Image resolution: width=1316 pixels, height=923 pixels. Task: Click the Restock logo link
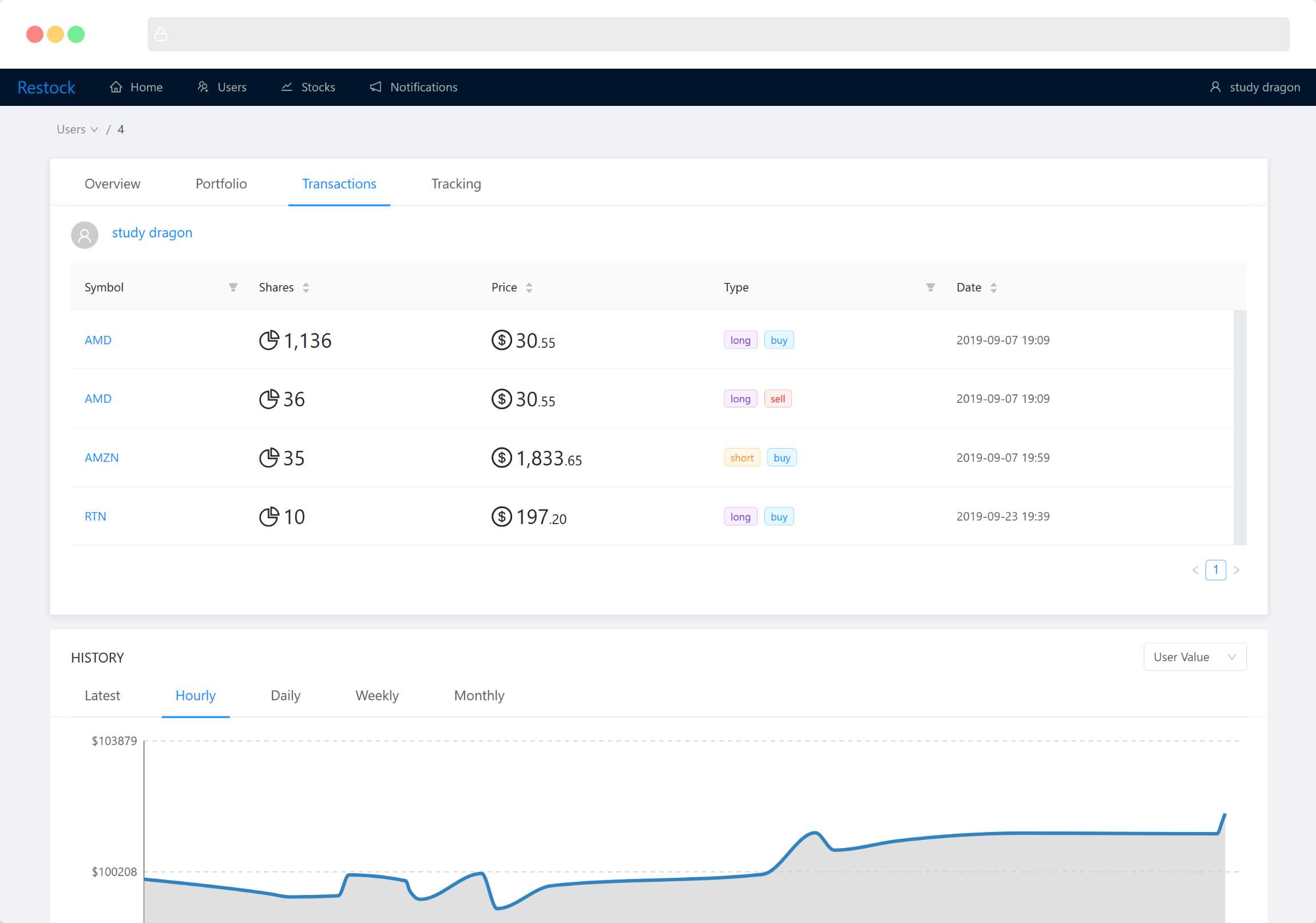click(x=46, y=87)
